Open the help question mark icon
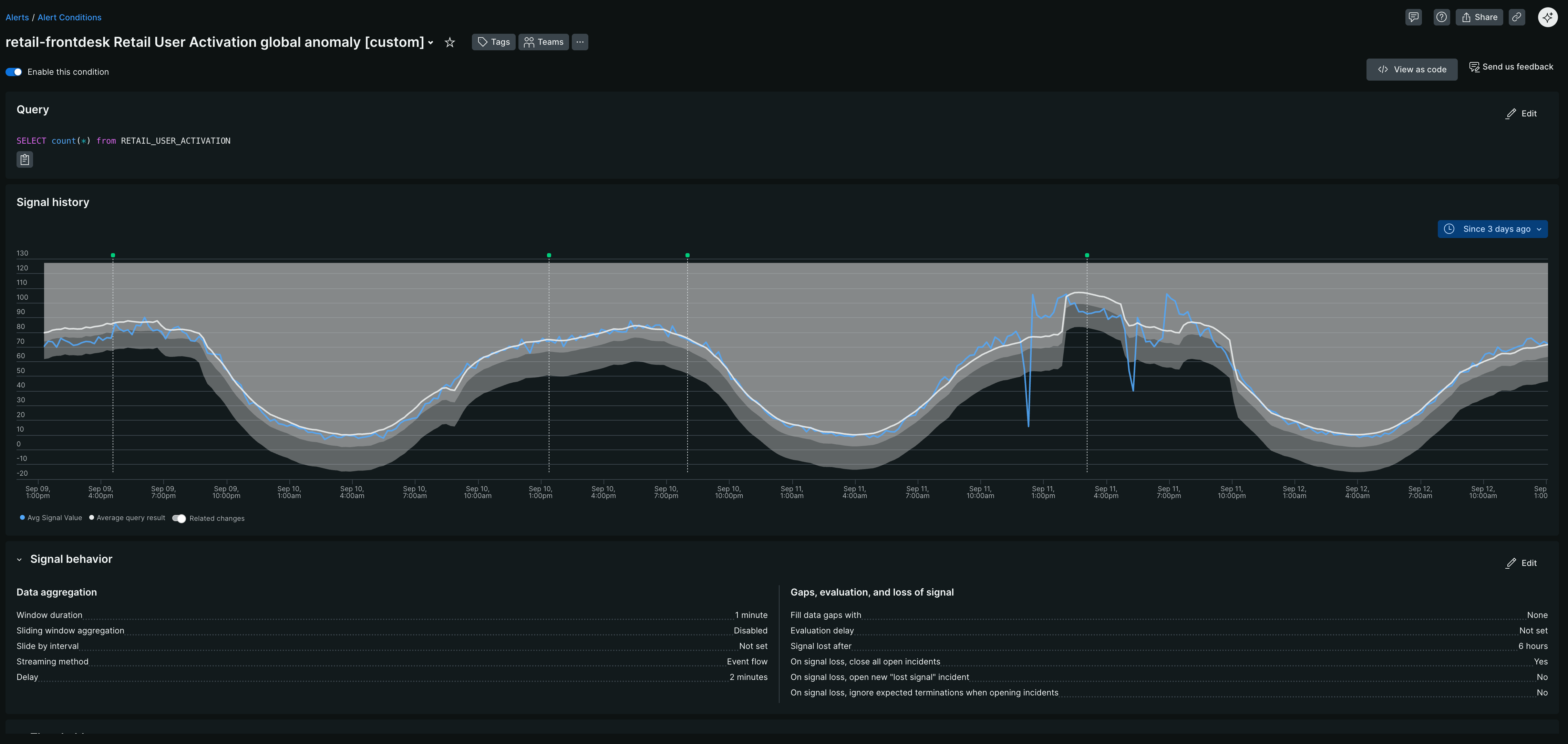The image size is (1568, 744). pos(1441,17)
